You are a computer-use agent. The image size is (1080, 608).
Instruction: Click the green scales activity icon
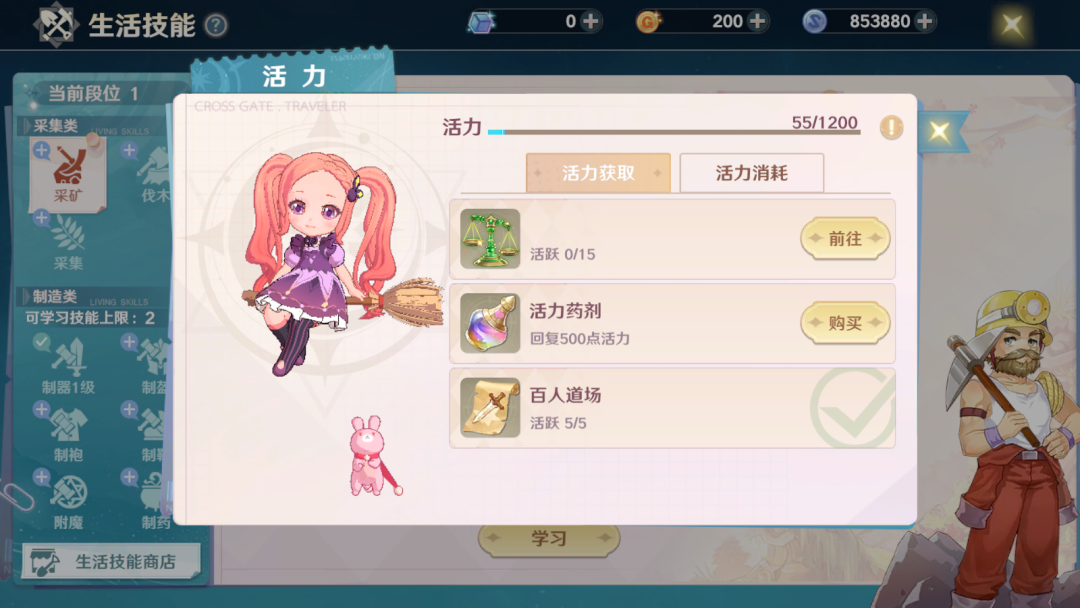[490, 238]
